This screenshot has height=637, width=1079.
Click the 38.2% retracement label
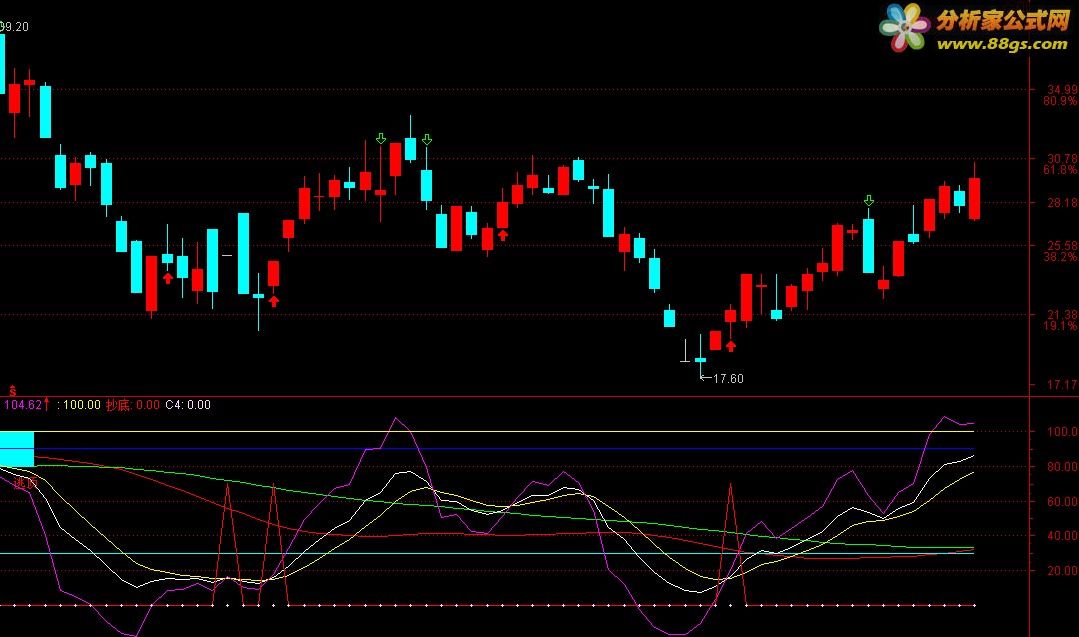pyautogui.click(x=1060, y=257)
